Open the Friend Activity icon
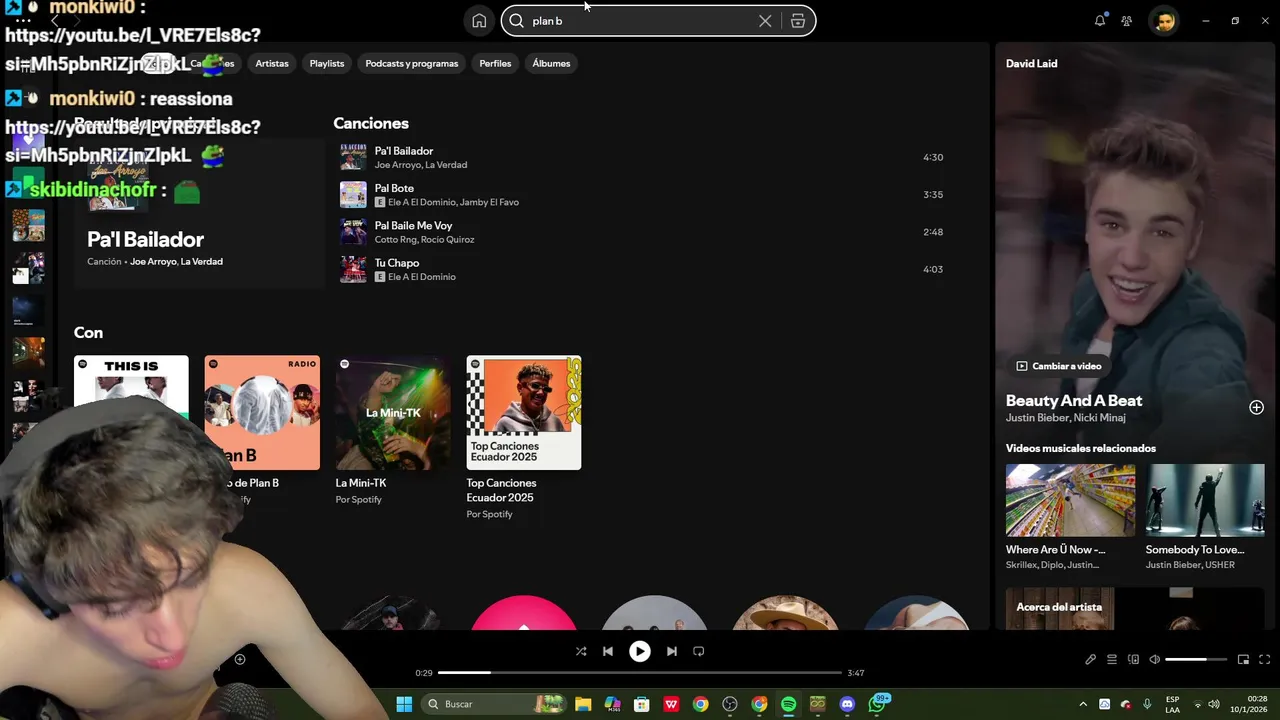1280x720 pixels. coord(1127,20)
